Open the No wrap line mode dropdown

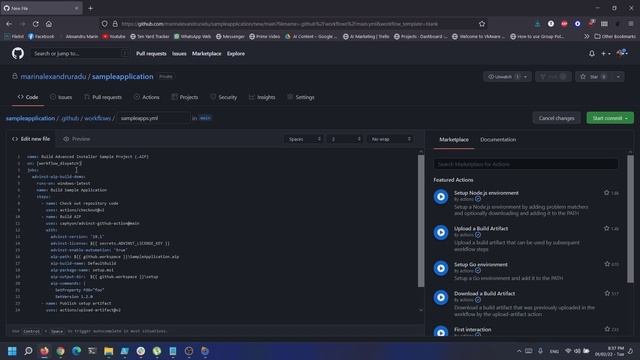(390, 139)
